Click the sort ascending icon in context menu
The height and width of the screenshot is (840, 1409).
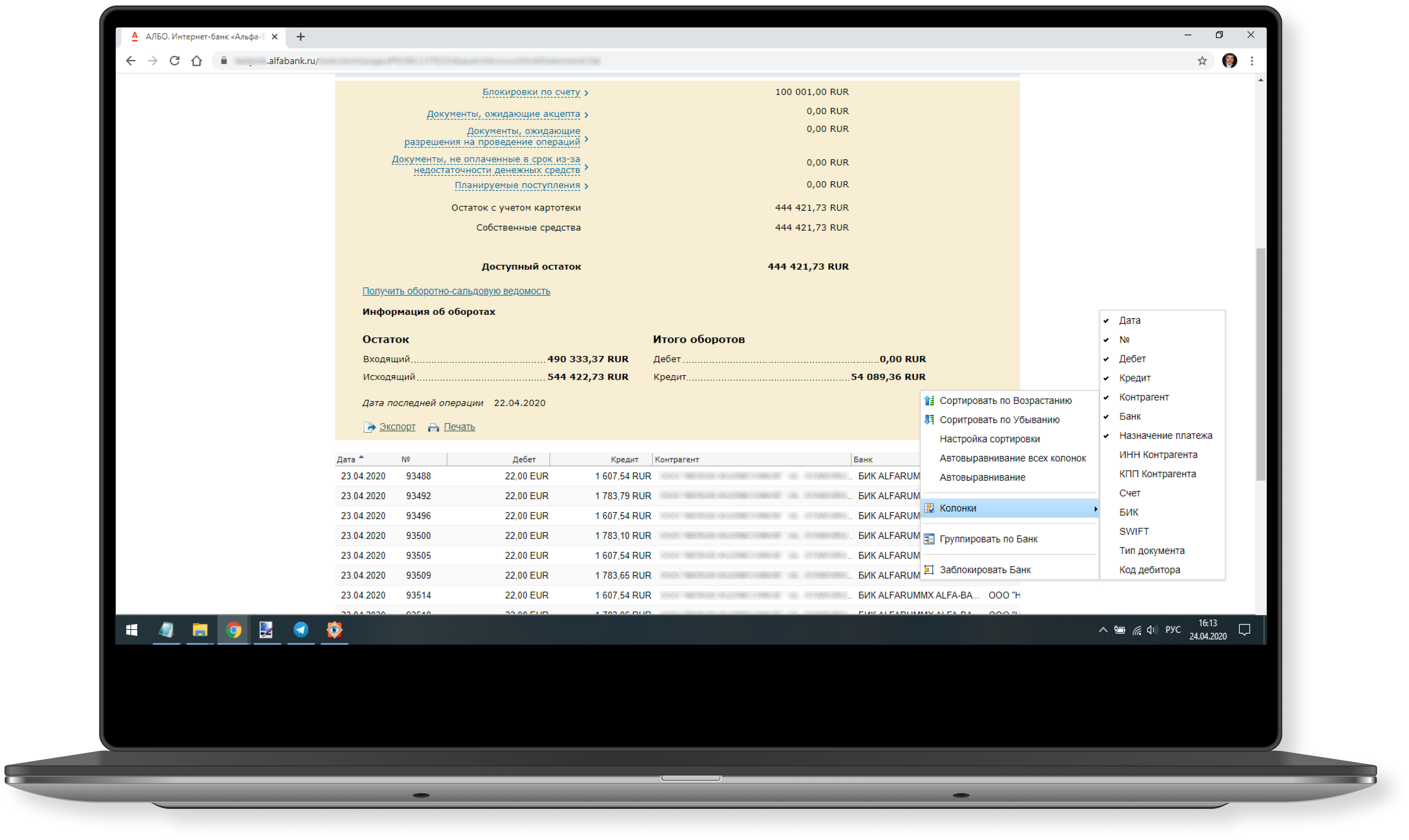point(929,401)
